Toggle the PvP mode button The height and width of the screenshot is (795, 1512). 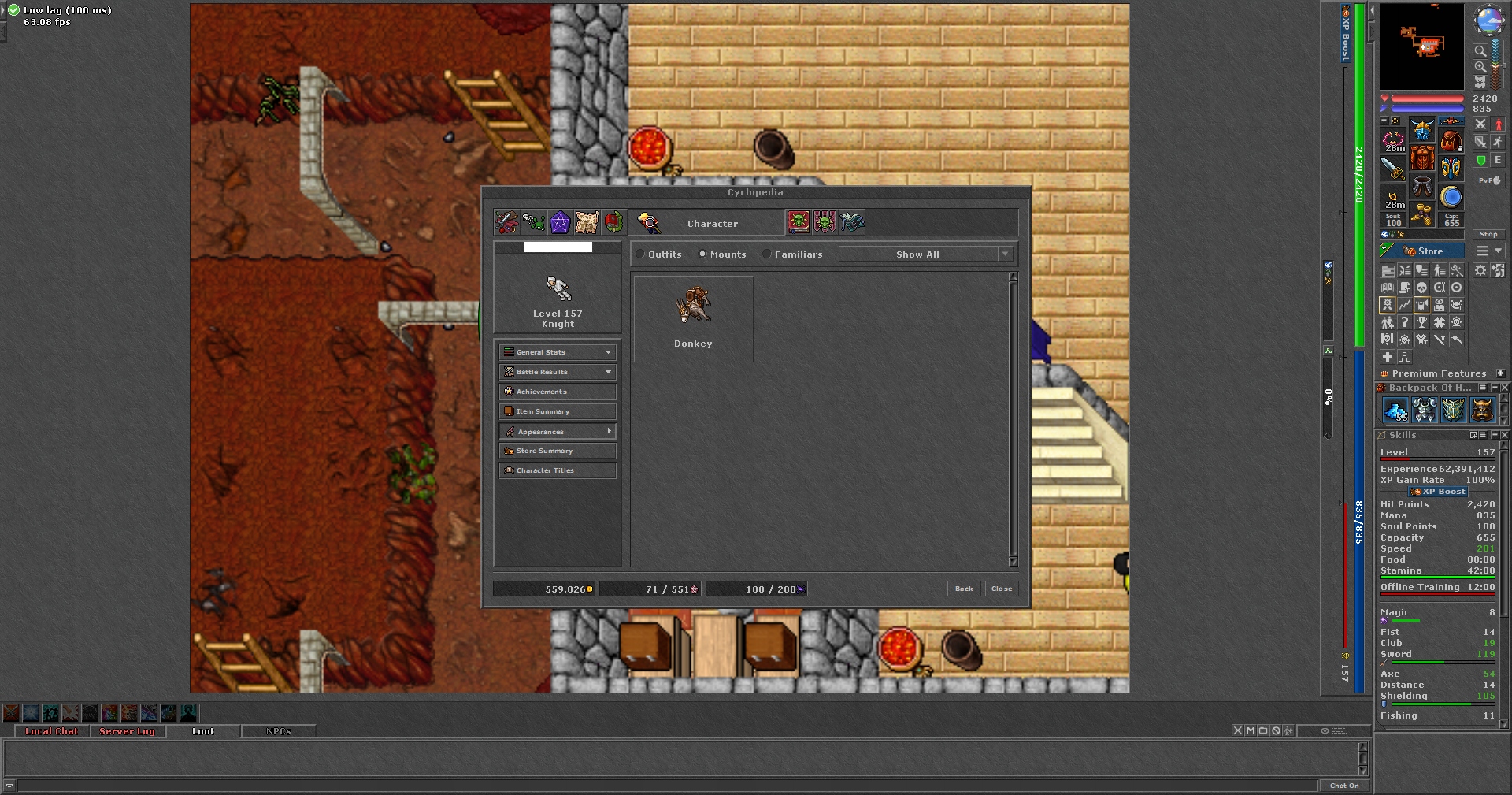tap(1489, 180)
